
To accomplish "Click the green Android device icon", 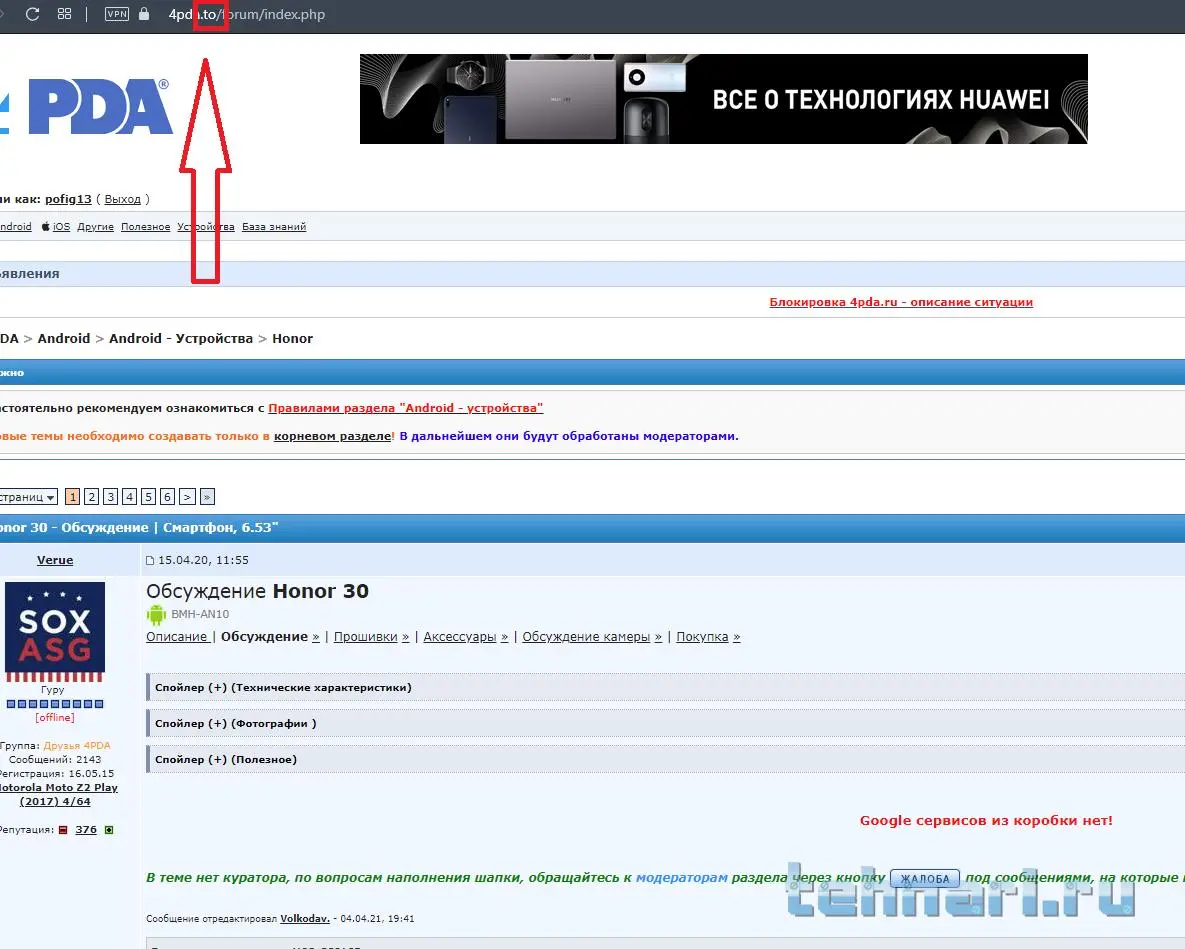I will [x=156, y=614].
